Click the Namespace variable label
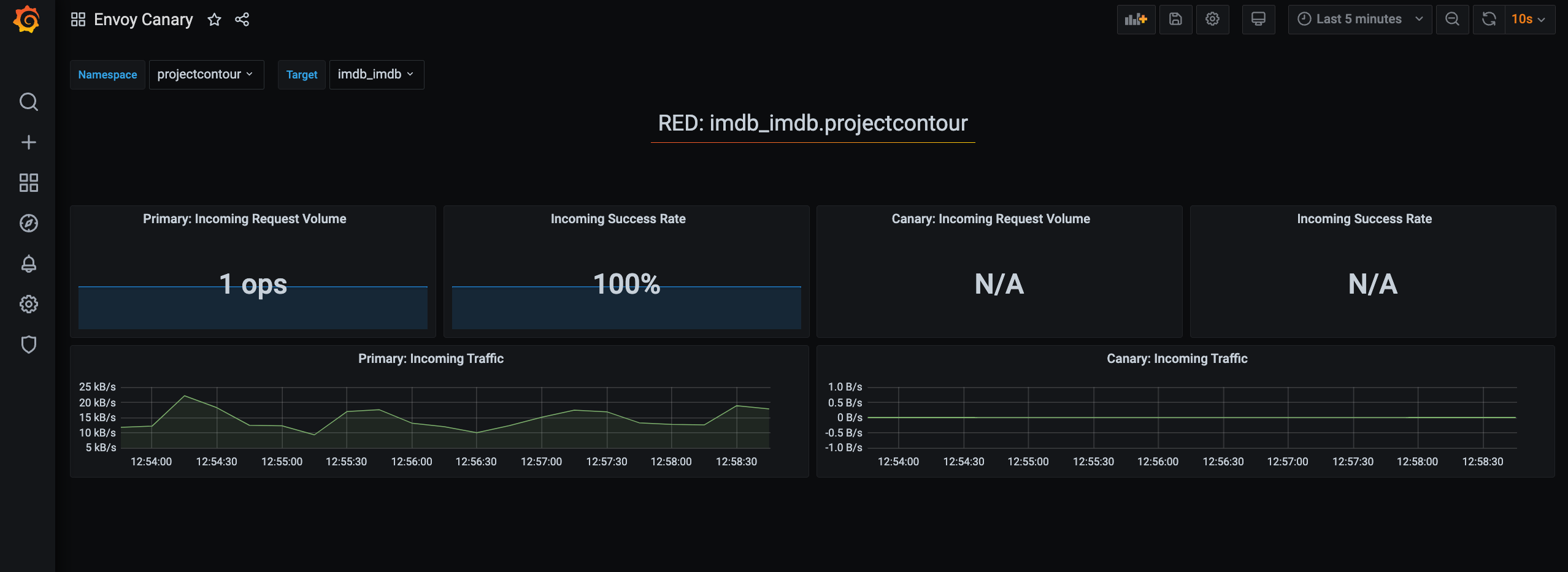The height and width of the screenshot is (572, 1568). tap(107, 75)
